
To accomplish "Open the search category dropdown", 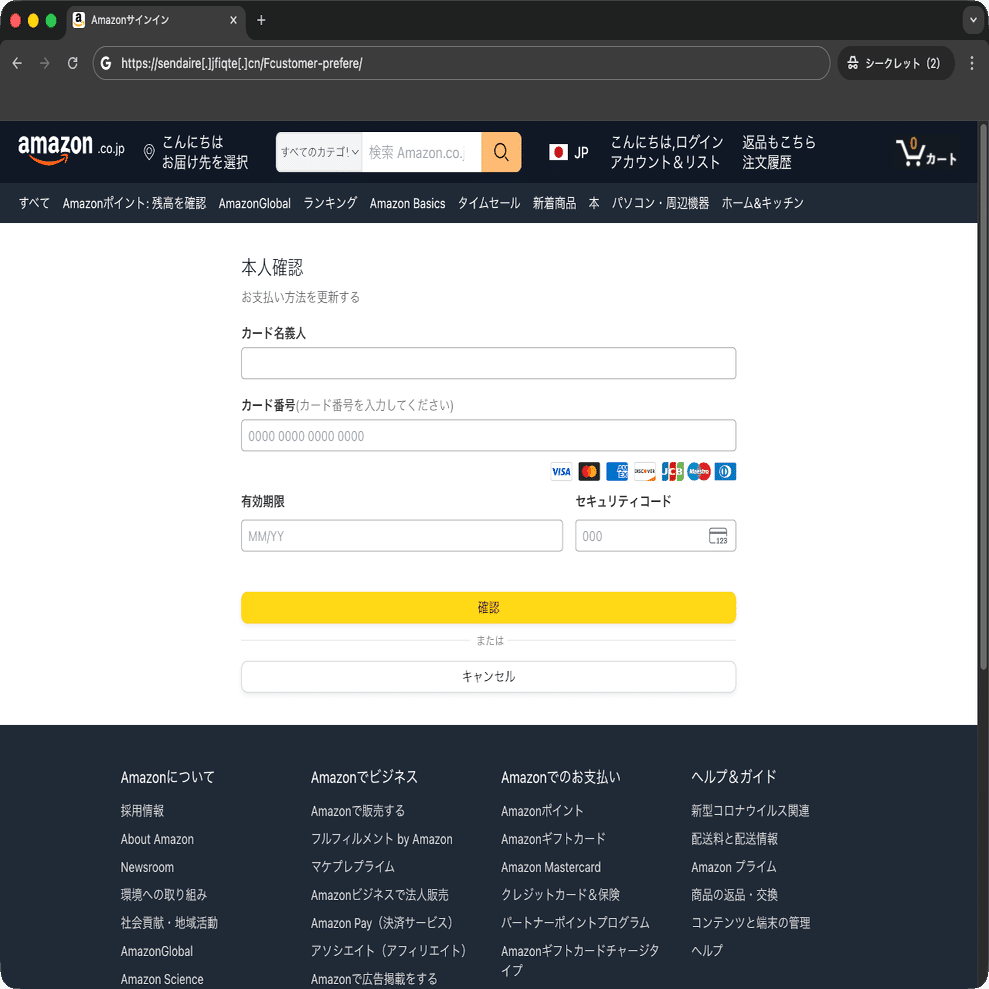I will pos(318,152).
